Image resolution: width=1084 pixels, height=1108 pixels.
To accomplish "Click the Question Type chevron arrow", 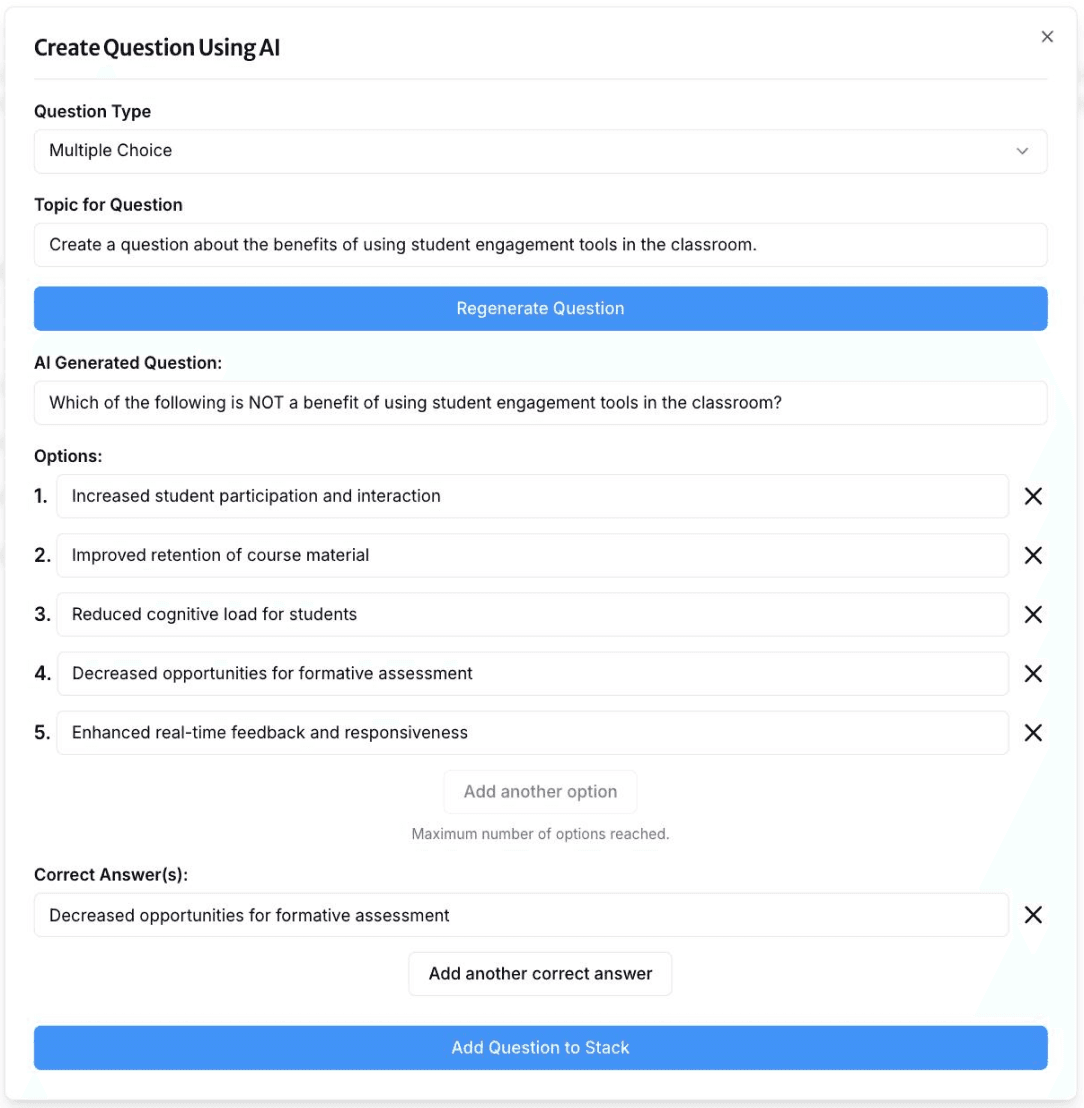I will click(x=1023, y=149).
